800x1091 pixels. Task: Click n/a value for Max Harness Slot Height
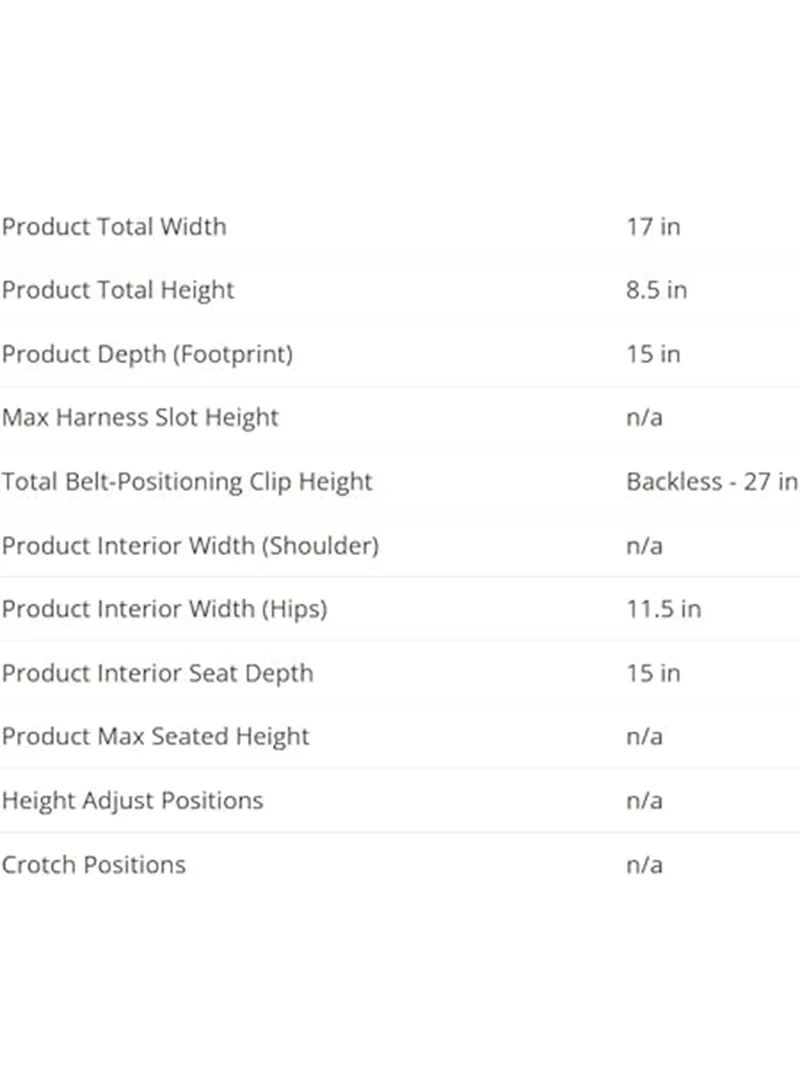pos(644,418)
